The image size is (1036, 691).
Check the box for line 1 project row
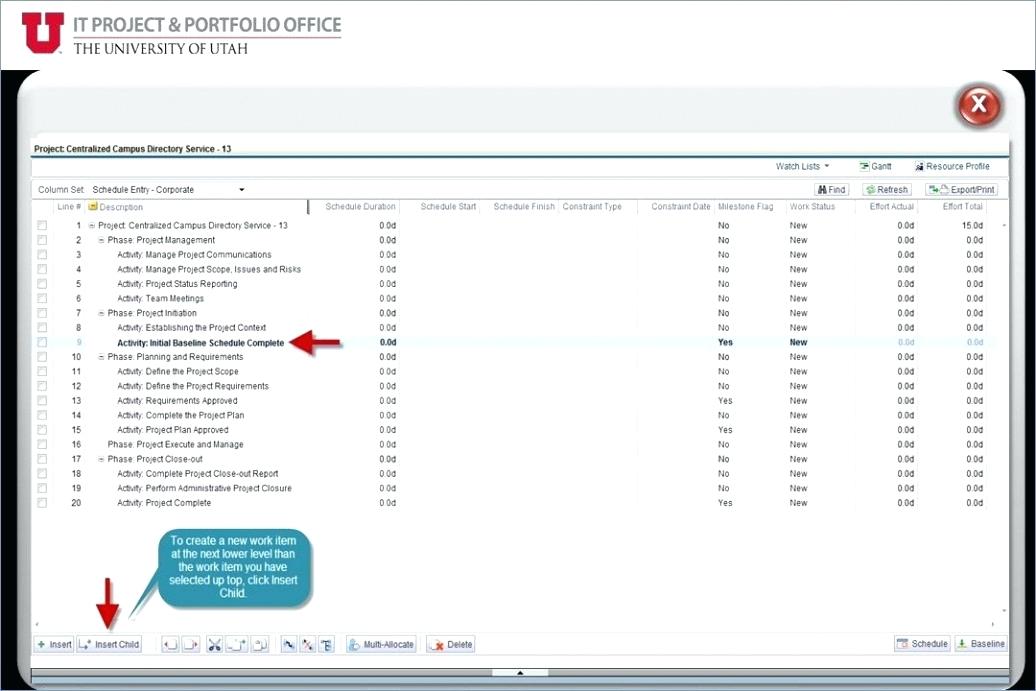pyautogui.click(x=42, y=226)
